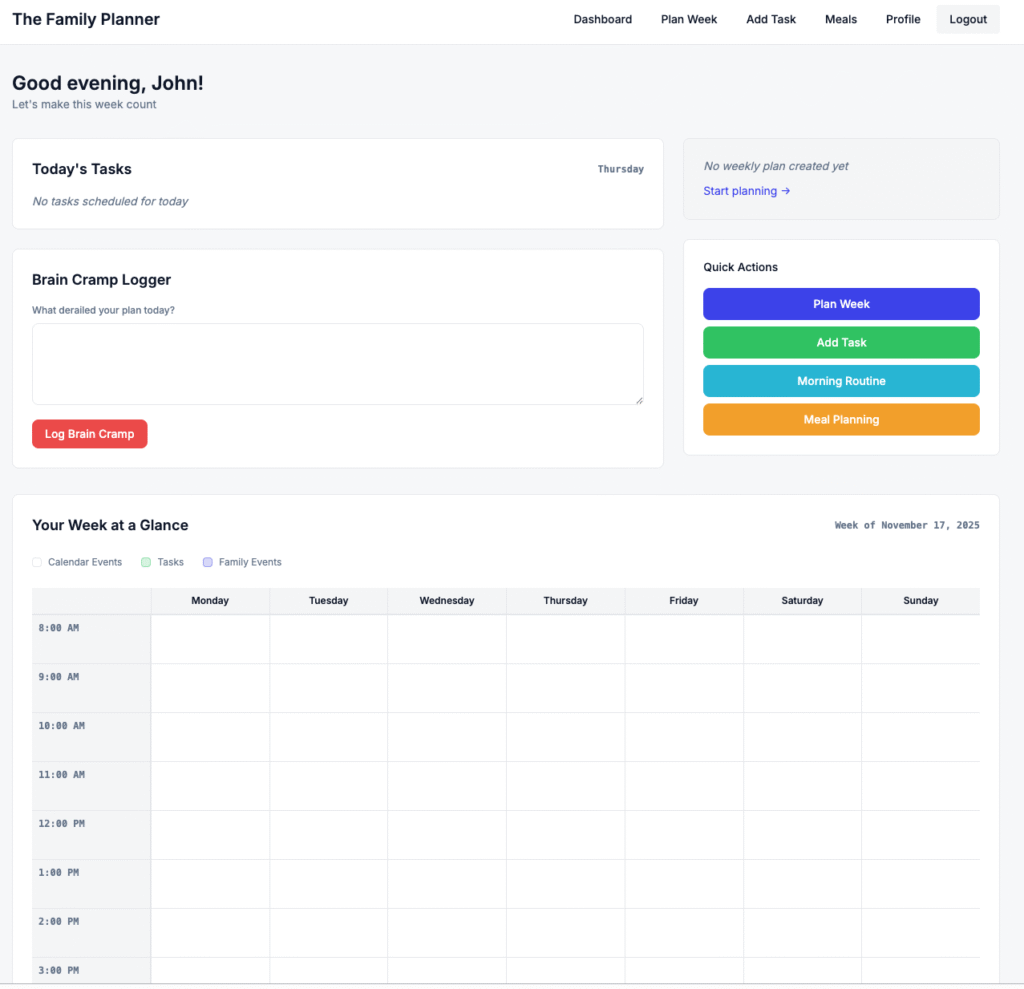Click the green Add Task quick action
The height and width of the screenshot is (989, 1024).
point(841,342)
